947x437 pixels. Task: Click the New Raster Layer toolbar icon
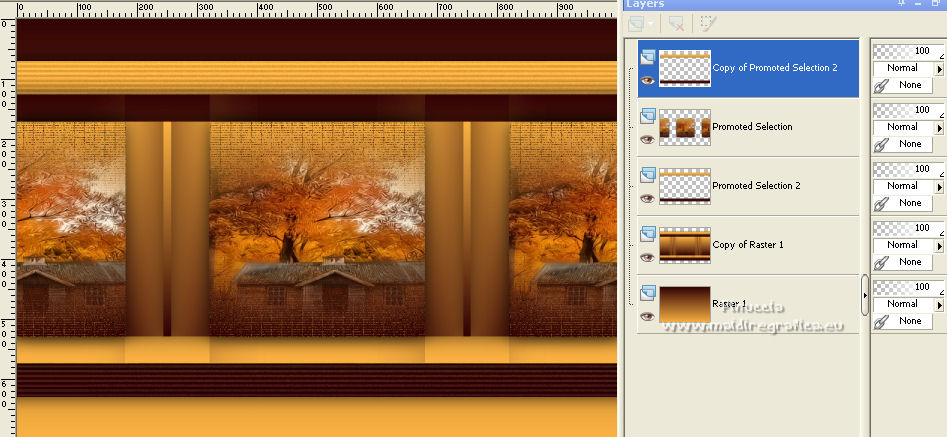(x=636, y=24)
